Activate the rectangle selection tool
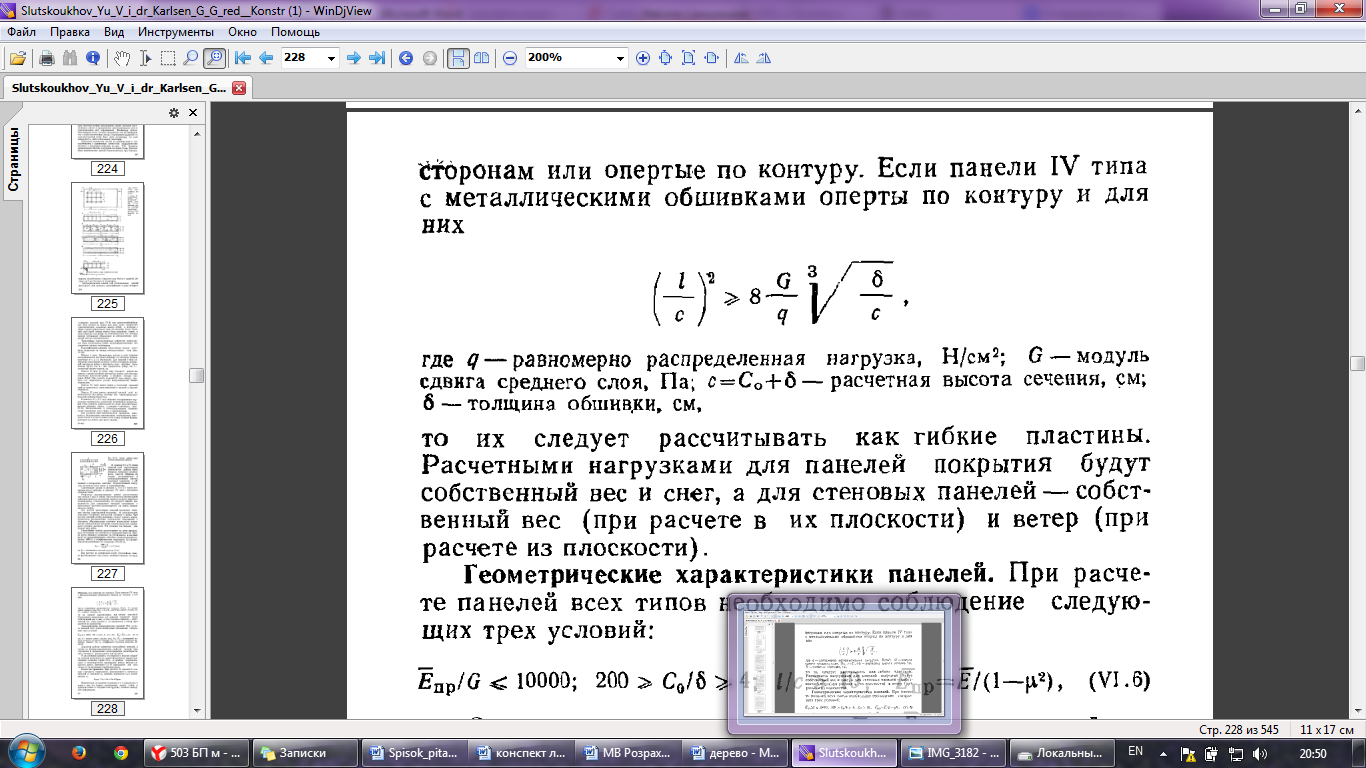Screen dimensions: 1366x768 click(x=168, y=58)
